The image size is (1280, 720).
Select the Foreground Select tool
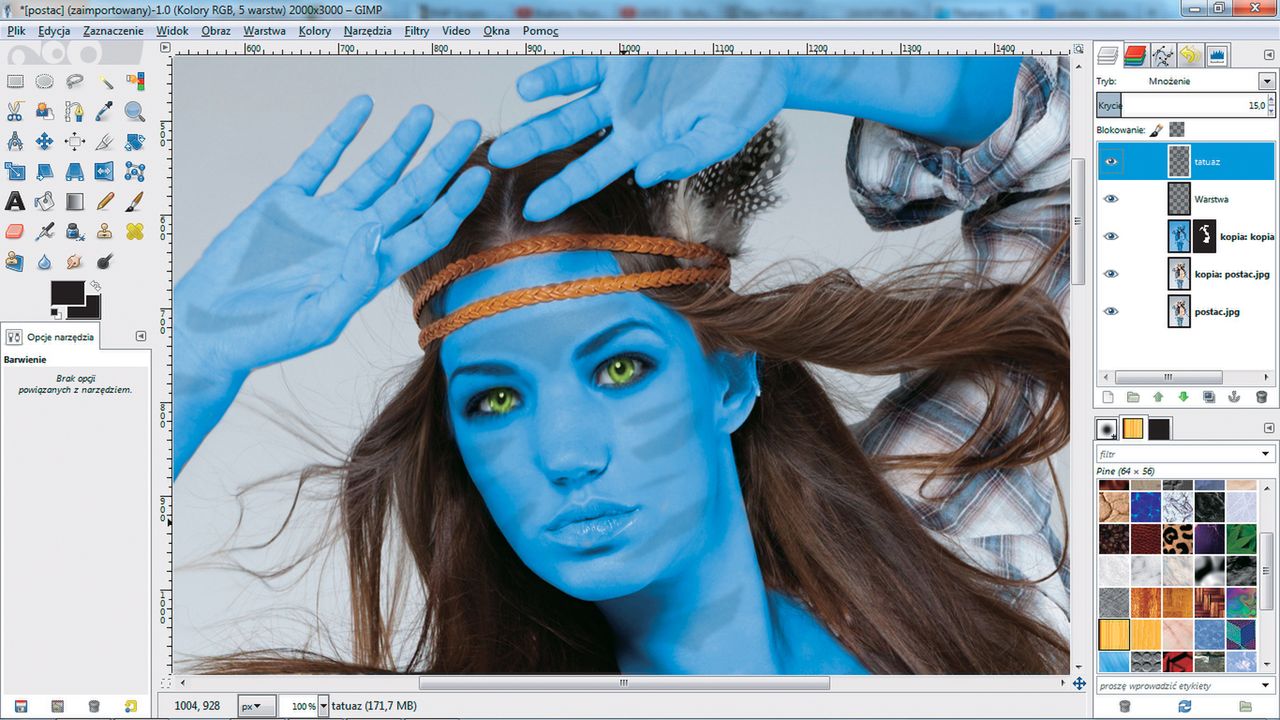click(x=45, y=111)
